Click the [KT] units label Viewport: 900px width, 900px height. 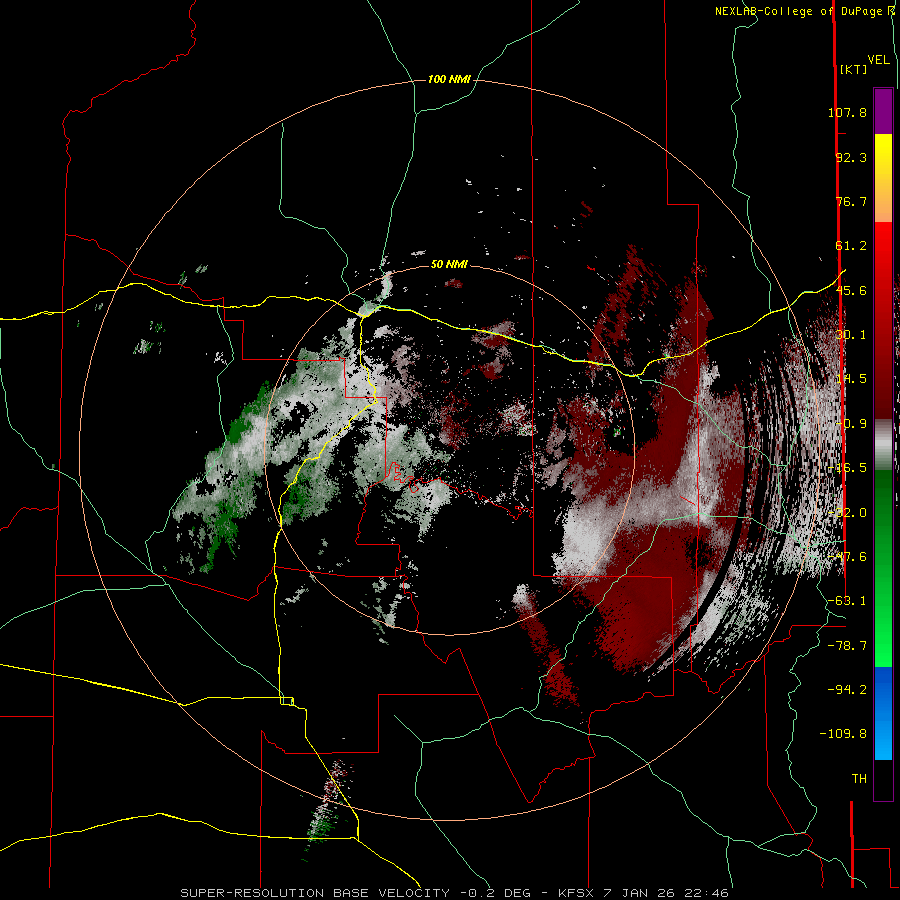(853, 69)
